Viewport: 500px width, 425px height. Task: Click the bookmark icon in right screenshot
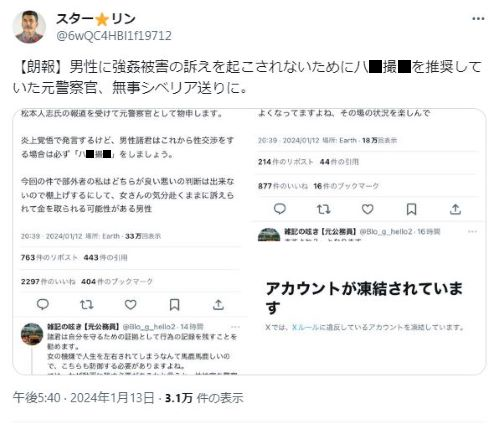(x=411, y=209)
